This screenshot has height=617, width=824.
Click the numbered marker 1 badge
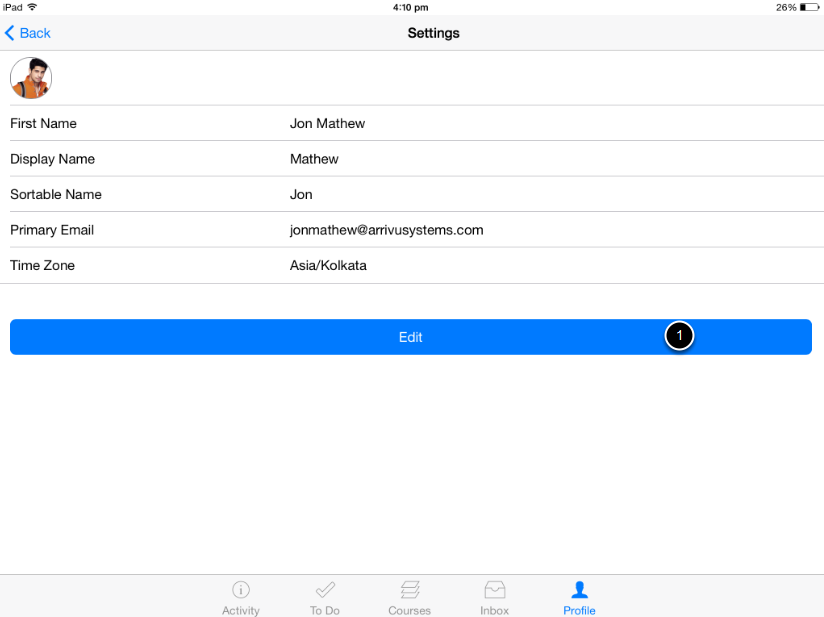679,337
